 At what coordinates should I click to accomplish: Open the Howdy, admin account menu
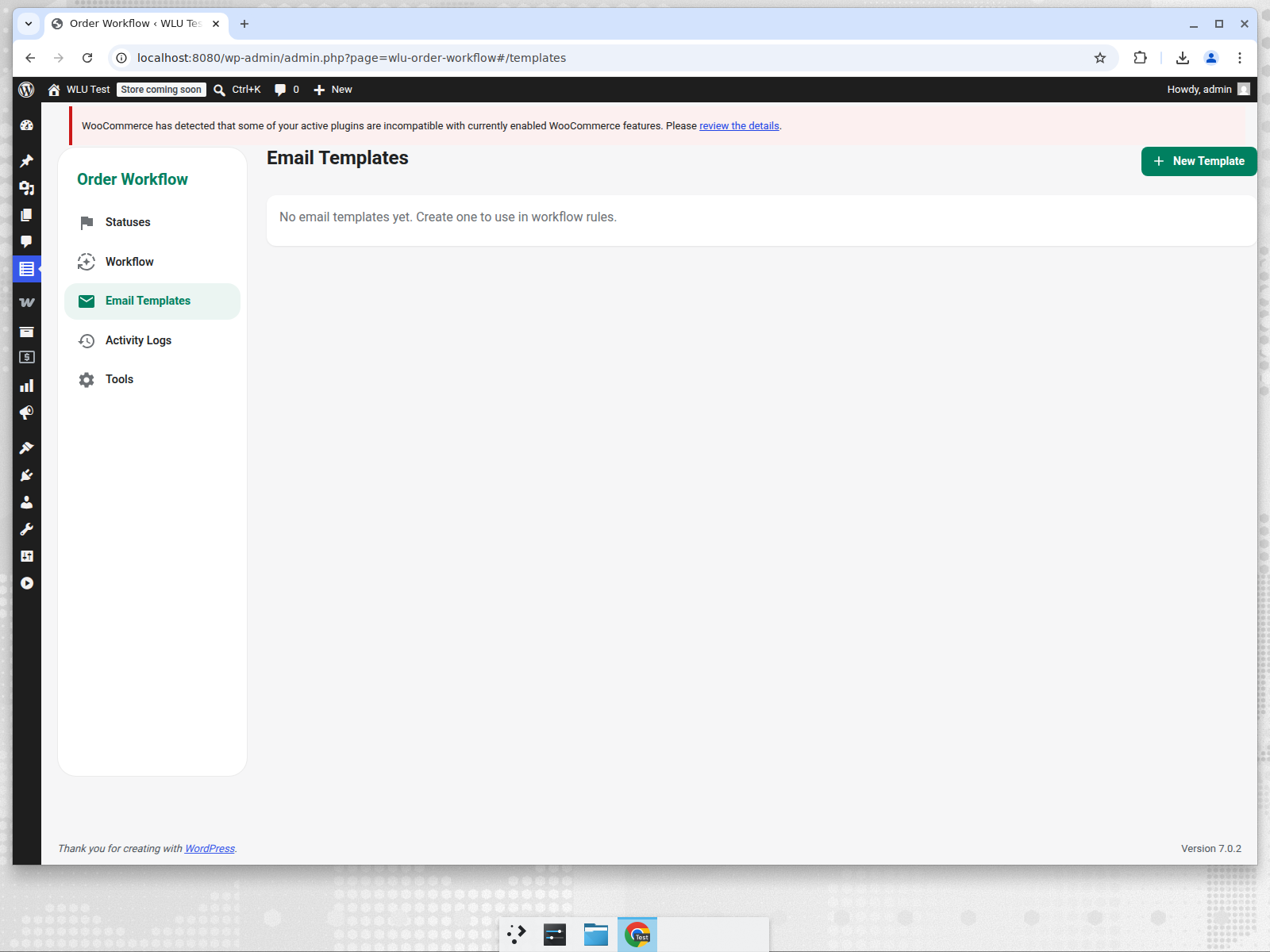pos(1208,90)
